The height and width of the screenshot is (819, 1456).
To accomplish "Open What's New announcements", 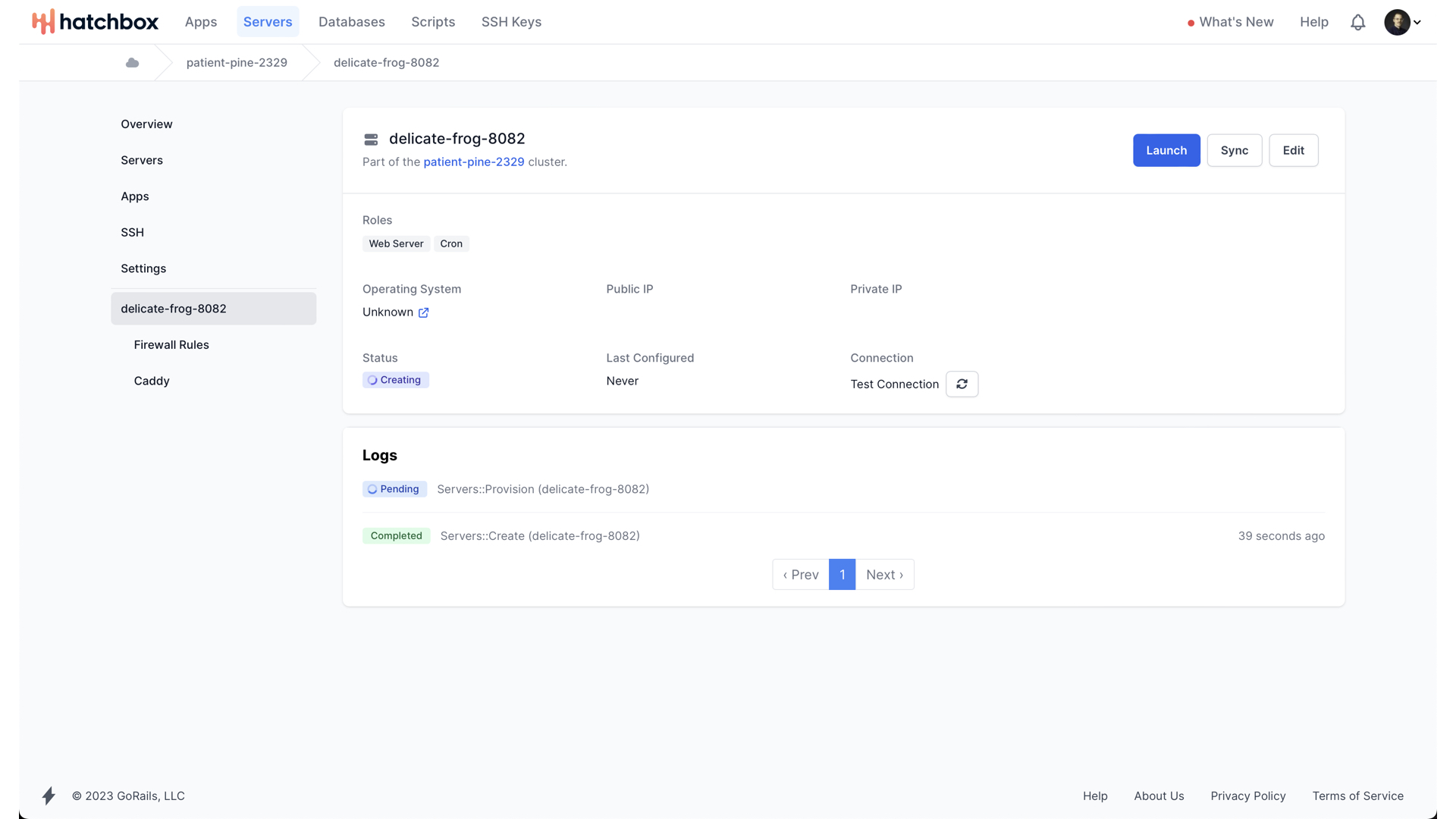I will [1235, 22].
